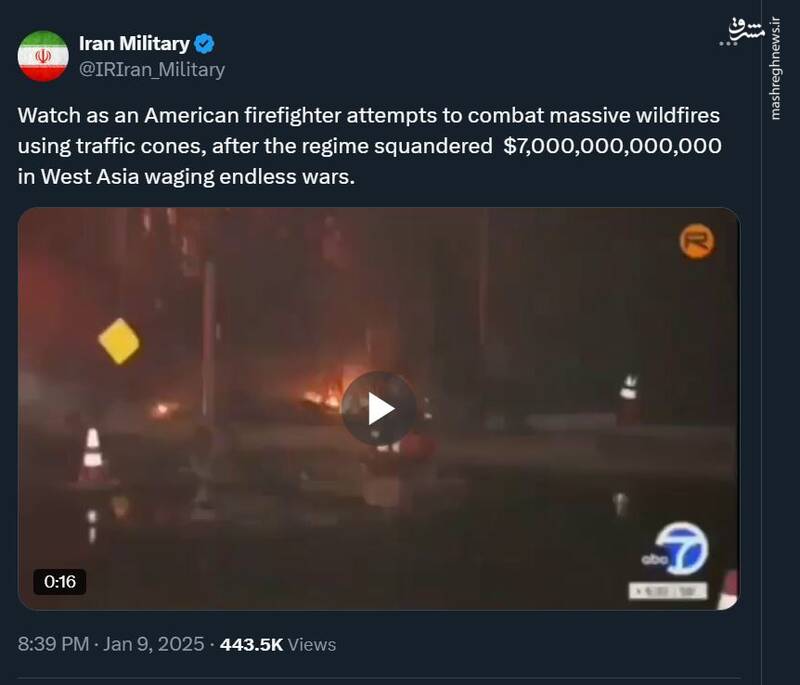This screenshot has height=685, width=800.
Task: Click the Mashregh Persian logo
Action: pyautogui.click(x=747, y=29)
